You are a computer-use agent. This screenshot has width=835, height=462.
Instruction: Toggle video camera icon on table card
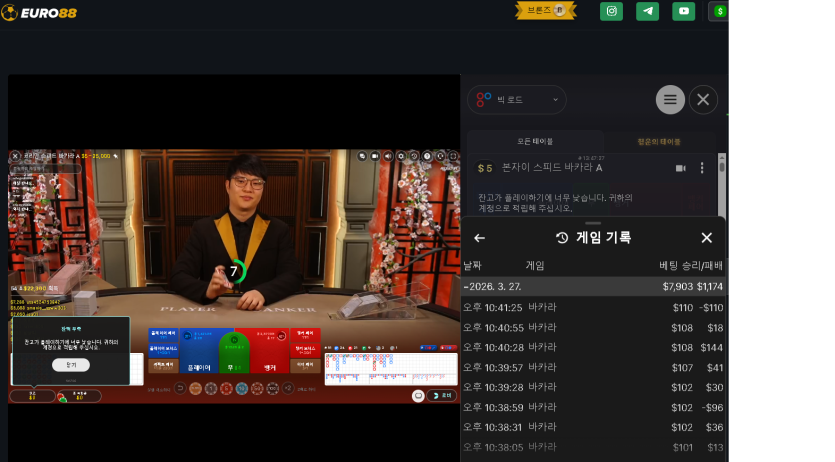(x=680, y=168)
